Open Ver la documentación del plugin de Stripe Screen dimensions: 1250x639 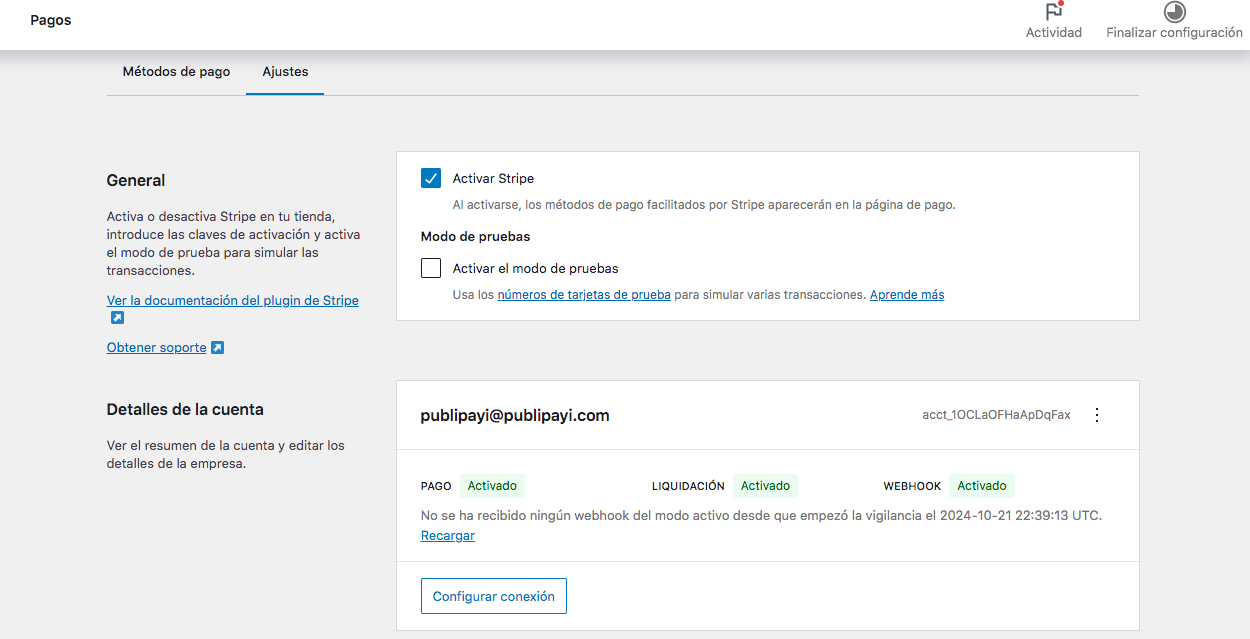coord(232,300)
